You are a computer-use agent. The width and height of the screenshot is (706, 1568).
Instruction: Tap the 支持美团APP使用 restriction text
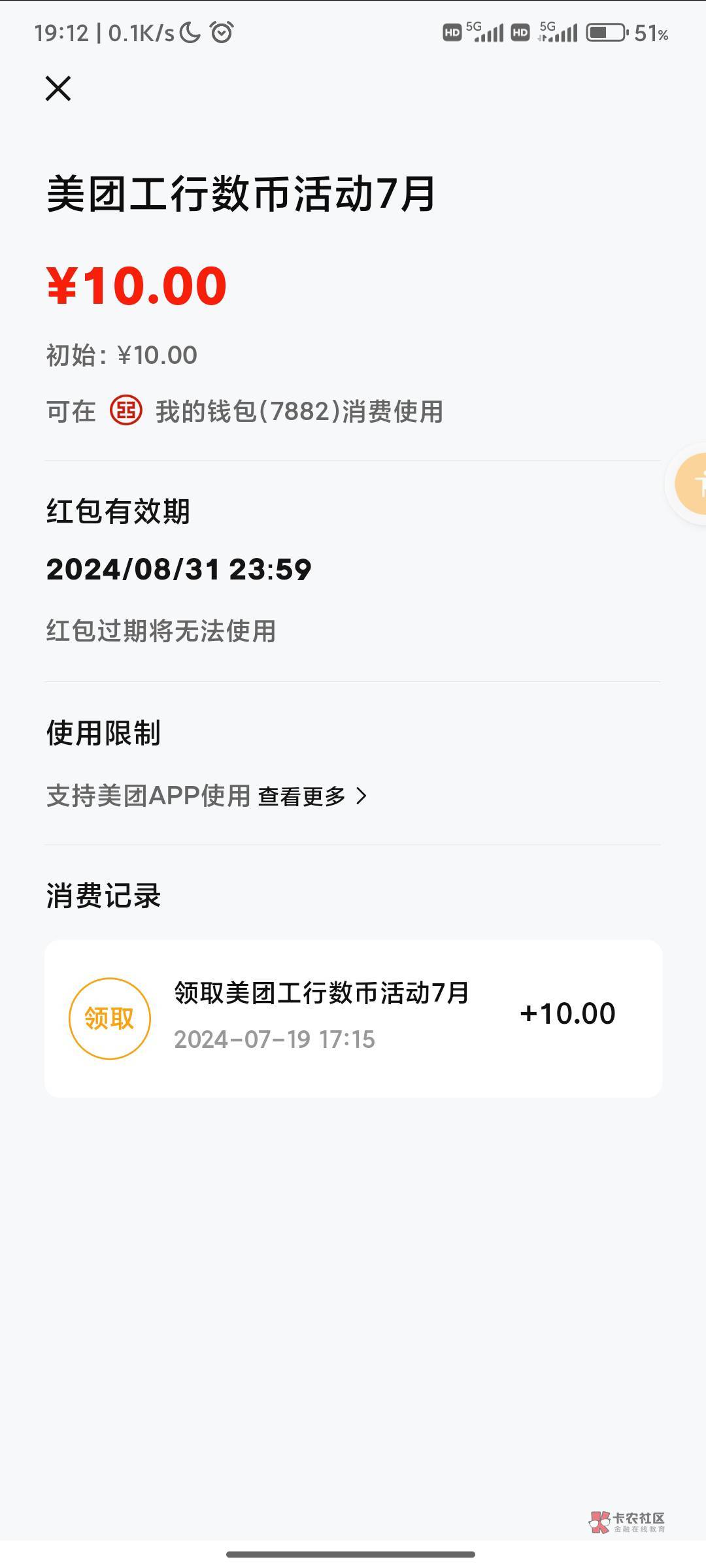tap(148, 796)
